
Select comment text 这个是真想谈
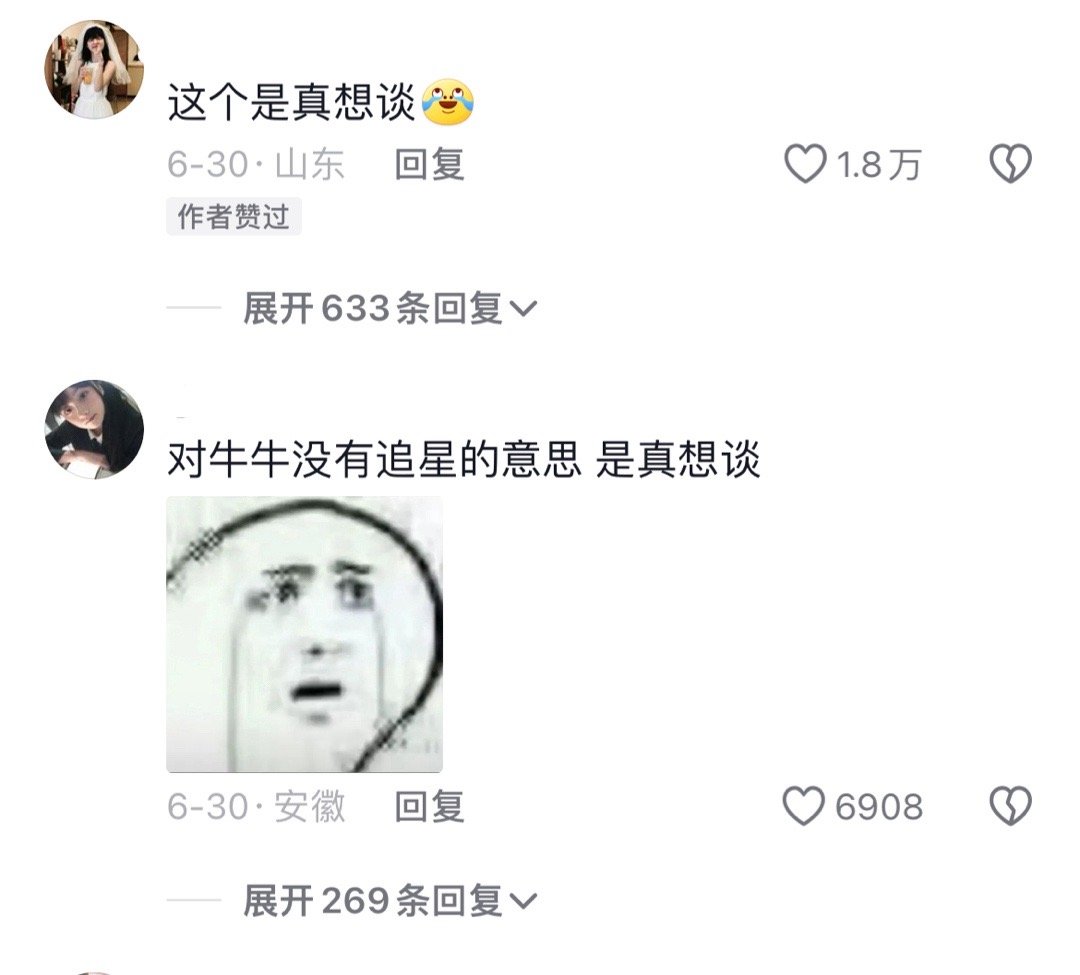(291, 103)
